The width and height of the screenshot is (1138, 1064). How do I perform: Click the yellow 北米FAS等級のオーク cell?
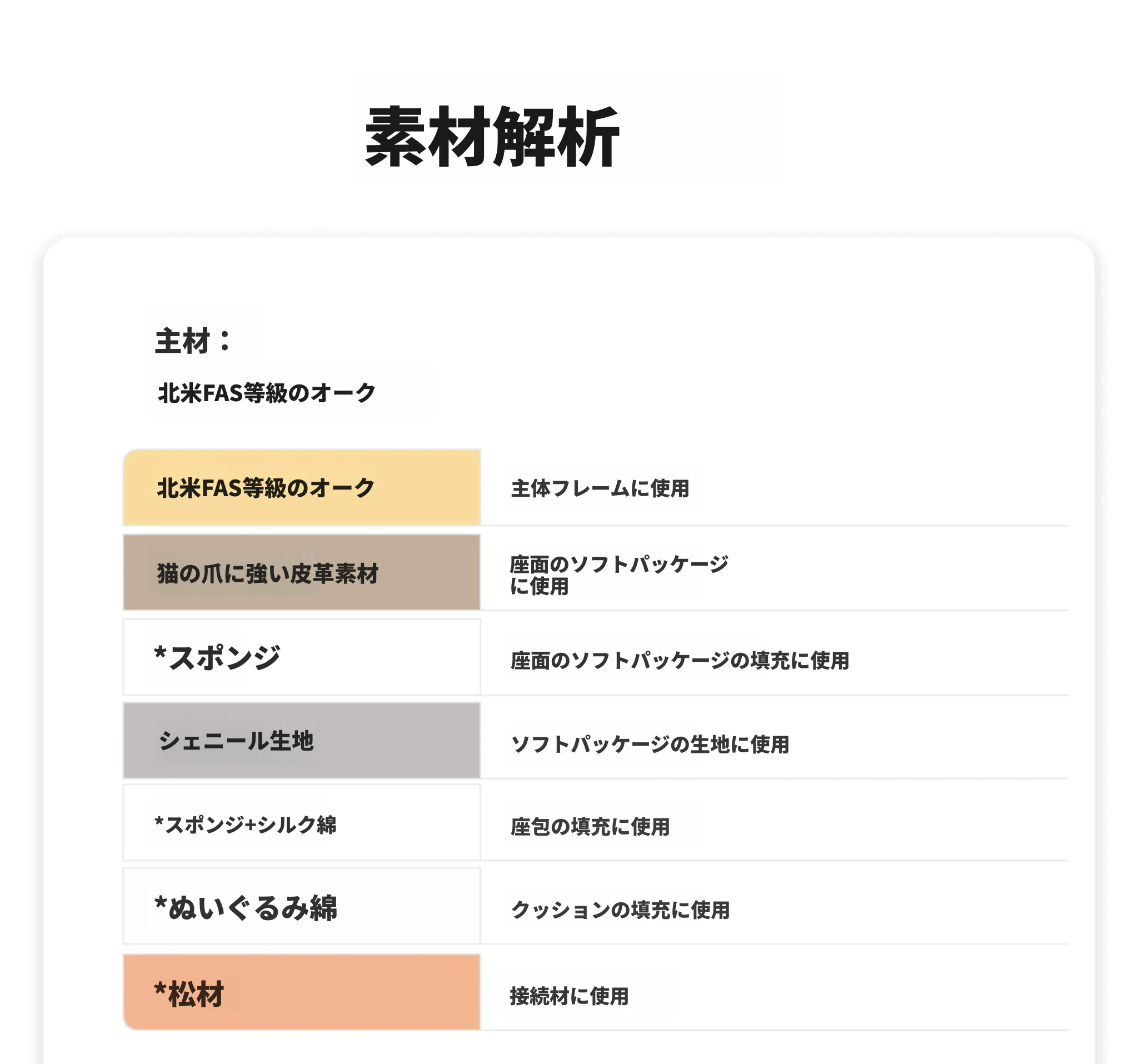click(x=301, y=488)
